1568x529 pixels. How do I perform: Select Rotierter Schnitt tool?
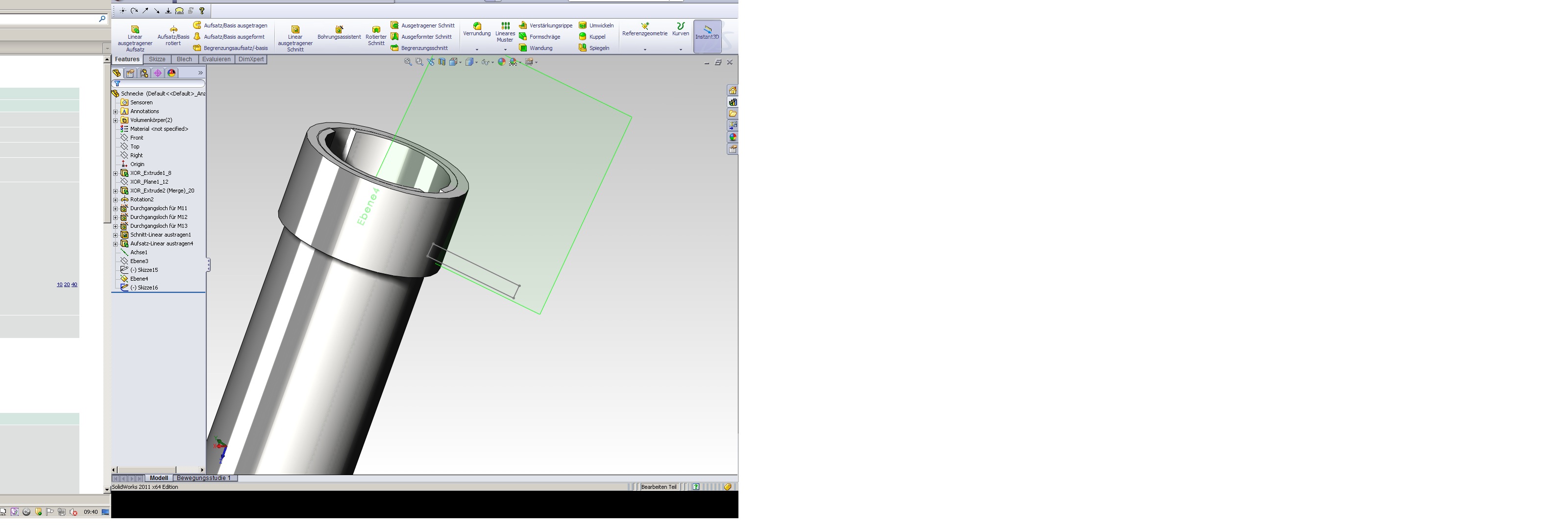[x=376, y=35]
